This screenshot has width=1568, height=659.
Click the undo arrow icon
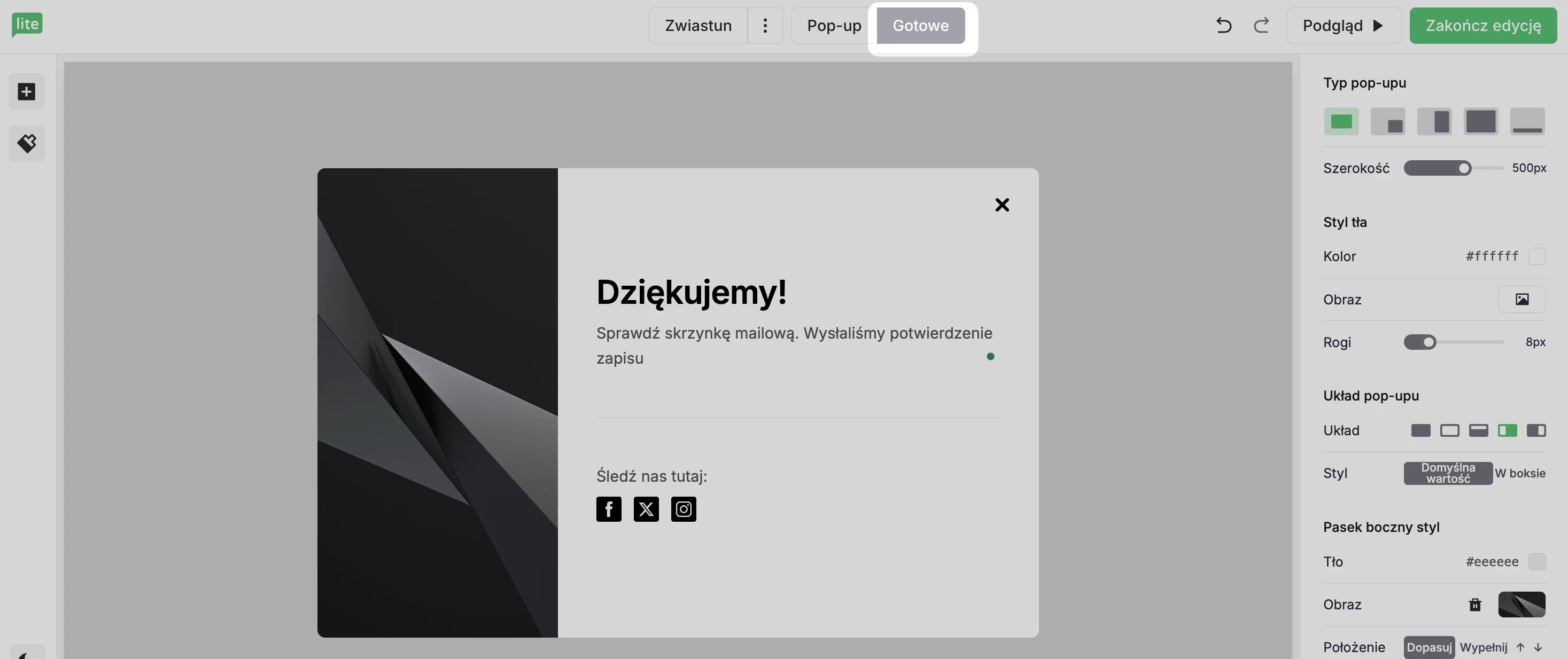(x=1223, y=26)
